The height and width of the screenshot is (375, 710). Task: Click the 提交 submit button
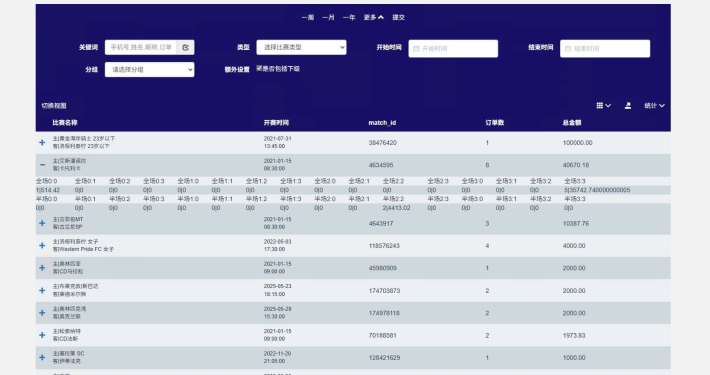398,17
